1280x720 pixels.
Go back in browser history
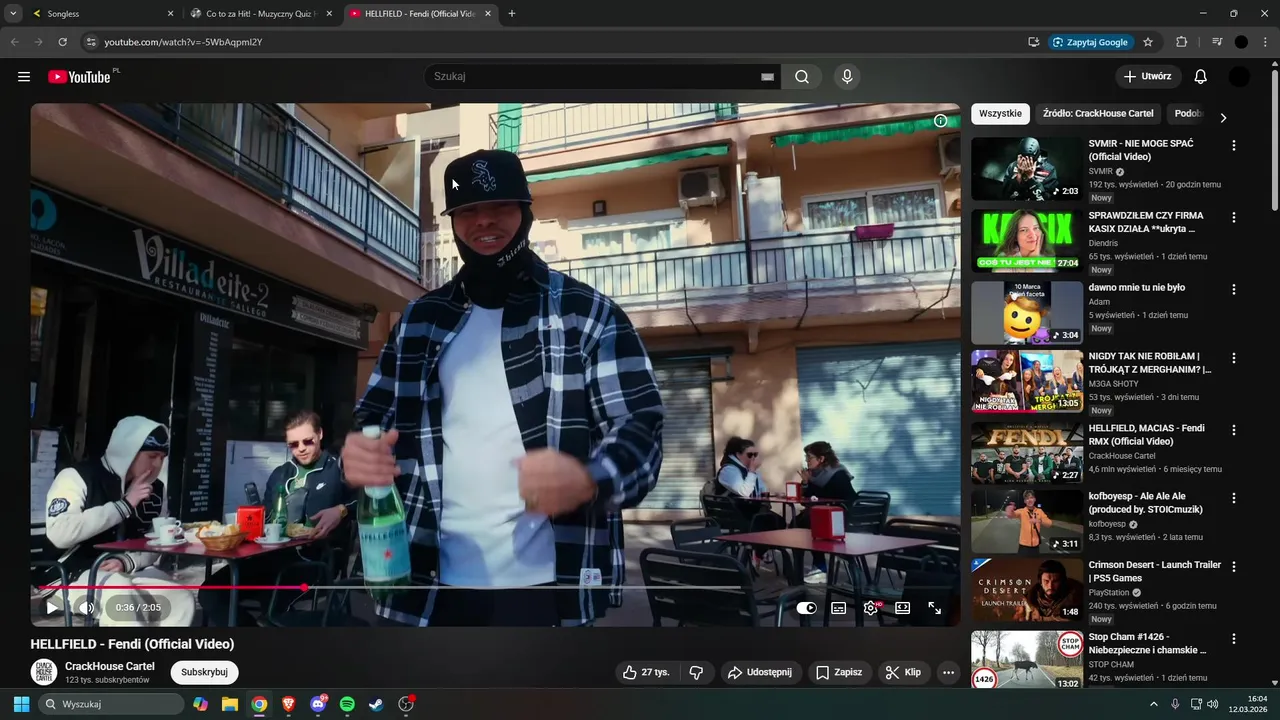click(14, 42)
